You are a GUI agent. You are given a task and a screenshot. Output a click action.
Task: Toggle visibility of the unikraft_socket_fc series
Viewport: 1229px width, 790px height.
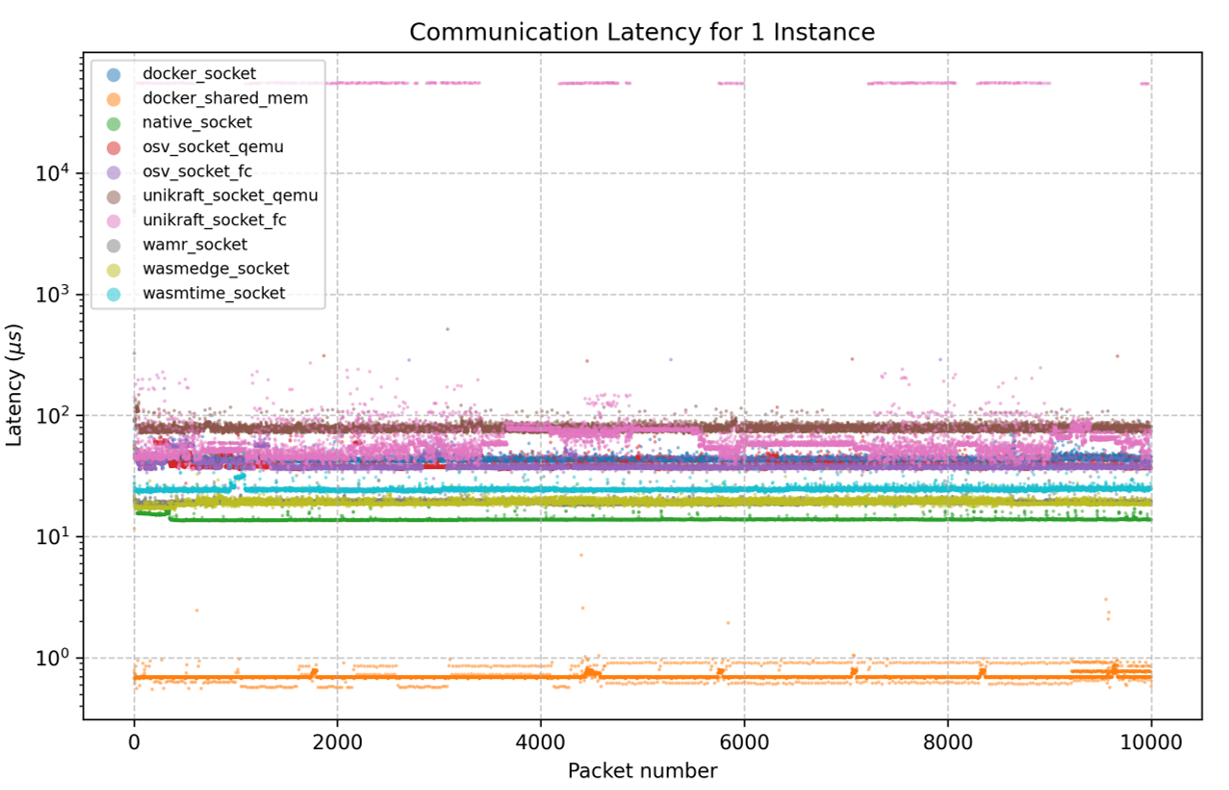coord(112,220)
